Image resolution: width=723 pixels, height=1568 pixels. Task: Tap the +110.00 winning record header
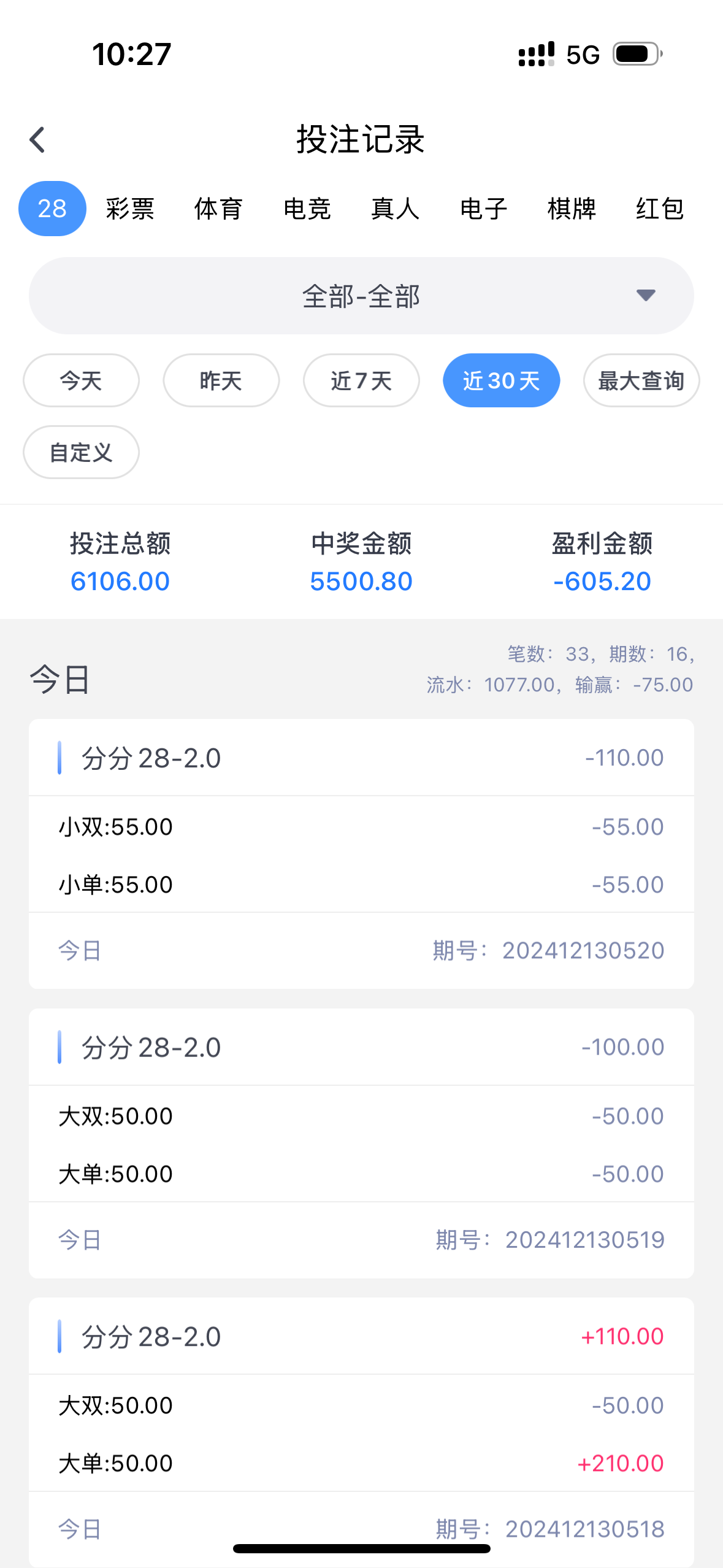[361, 1336]
